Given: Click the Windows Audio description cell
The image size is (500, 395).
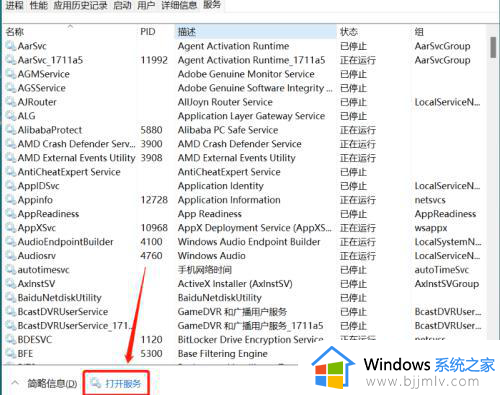Looking at the screenshot, I should 212,256.
